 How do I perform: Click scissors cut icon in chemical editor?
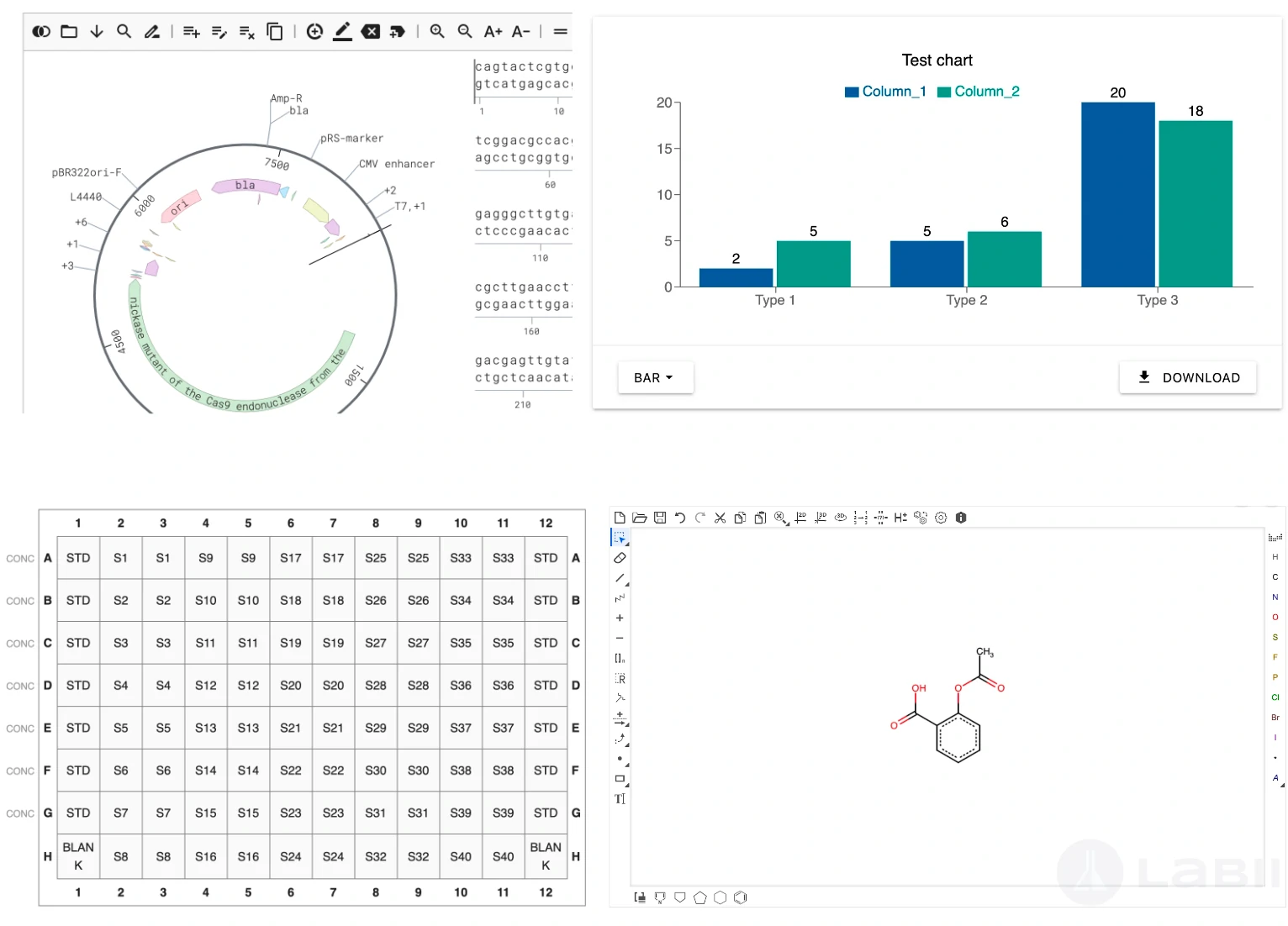click(x=720, y=518)
